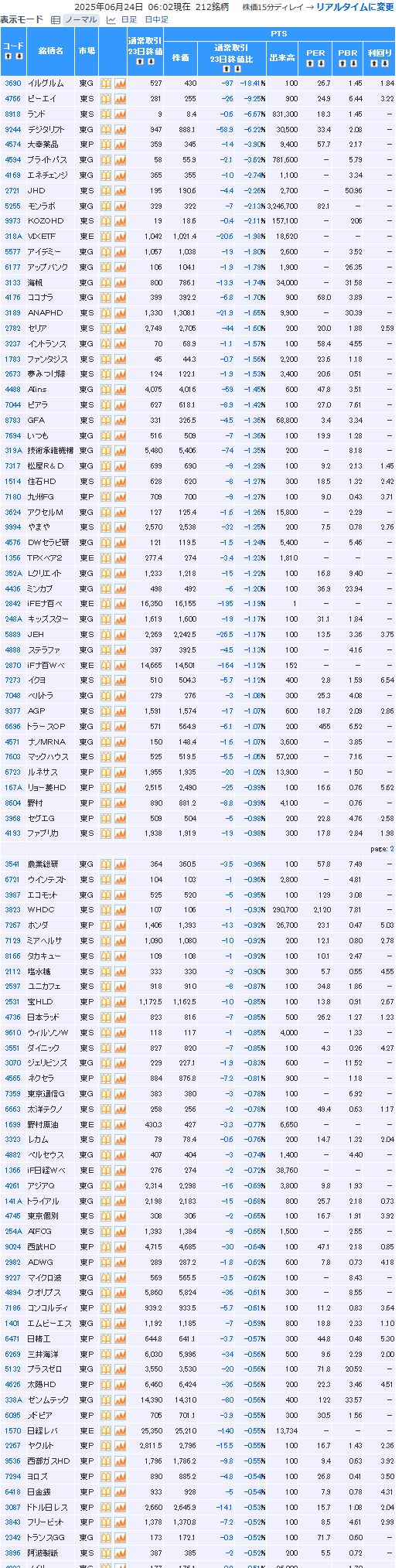Screen dimensions: 402x1568
Task: Select the ランド stock name cell
Action: pyautogui.click(x=50, y=114)
